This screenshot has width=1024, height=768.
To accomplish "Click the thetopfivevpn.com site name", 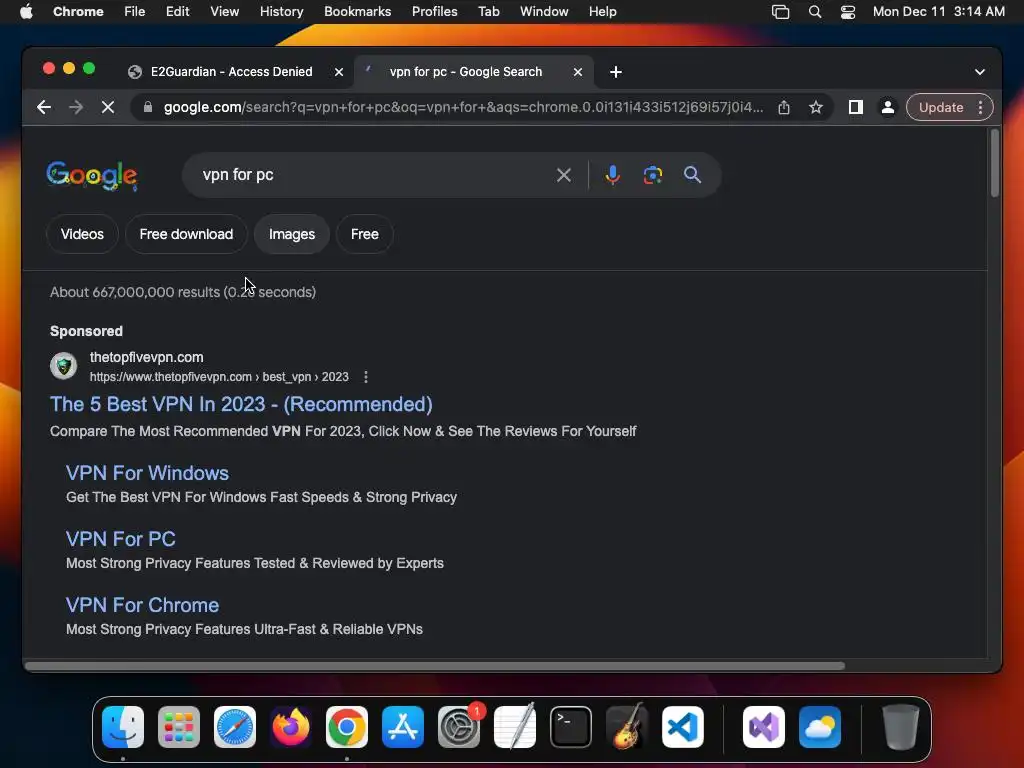I will 146,357.
